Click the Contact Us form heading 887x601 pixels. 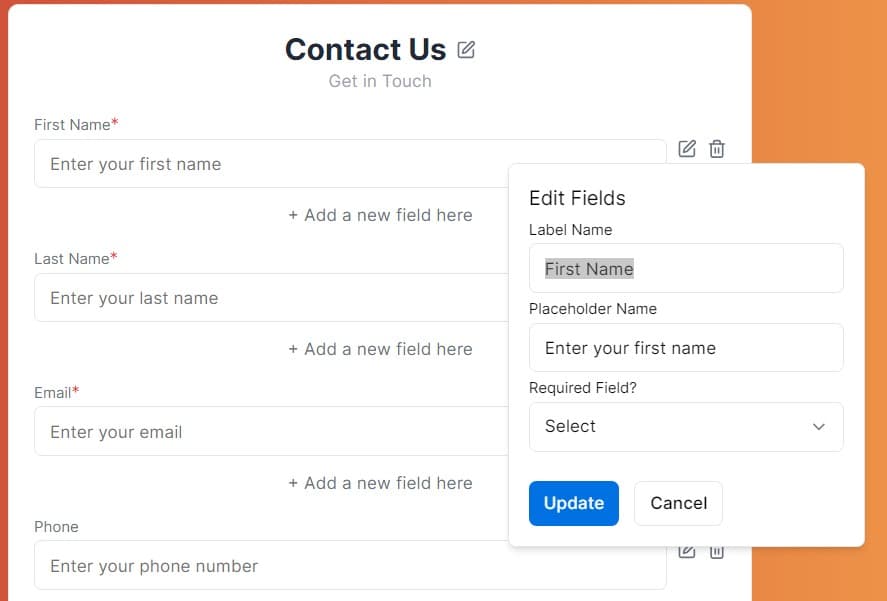(x=365, y=49)
